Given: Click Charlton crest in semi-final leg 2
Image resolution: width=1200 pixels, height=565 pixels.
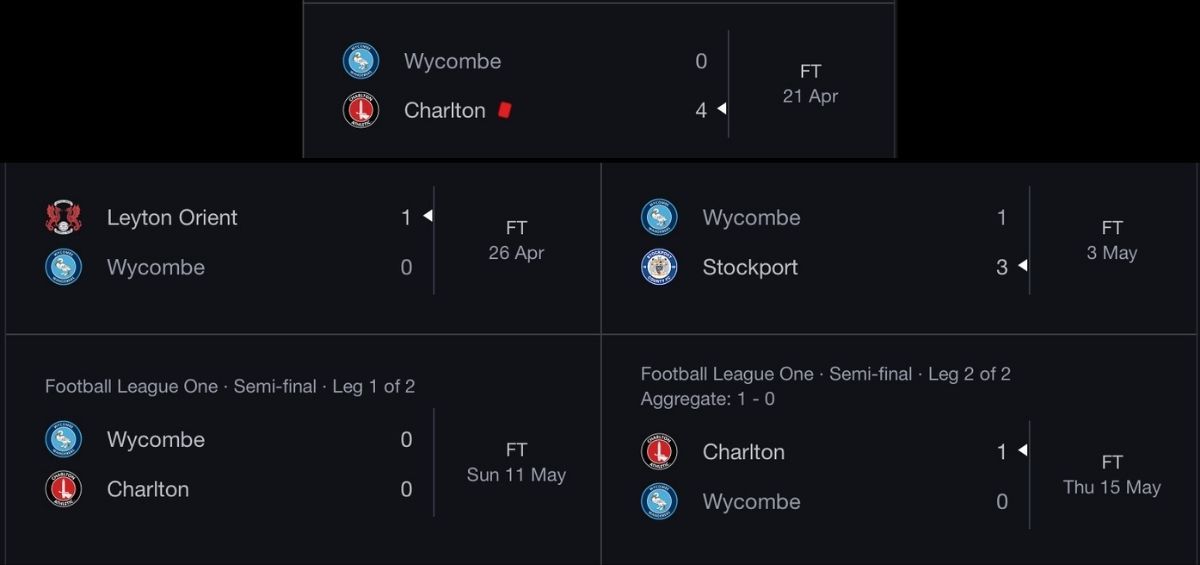Looking at the screenshot, I should tap(659, 452).
